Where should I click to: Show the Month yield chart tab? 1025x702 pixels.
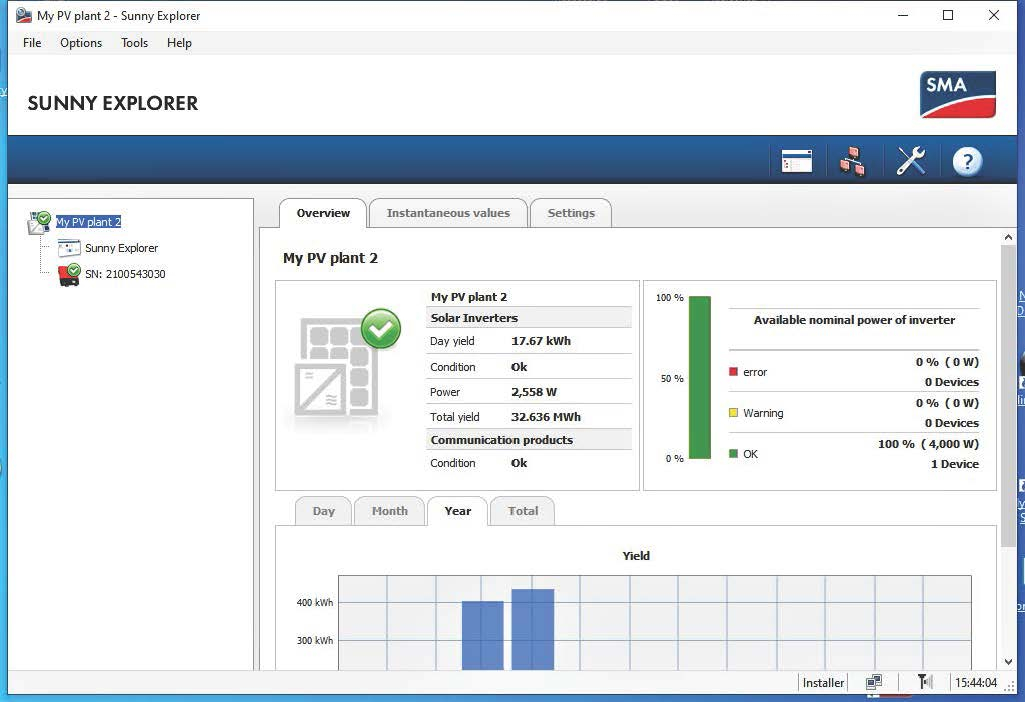tap(390, 511)
